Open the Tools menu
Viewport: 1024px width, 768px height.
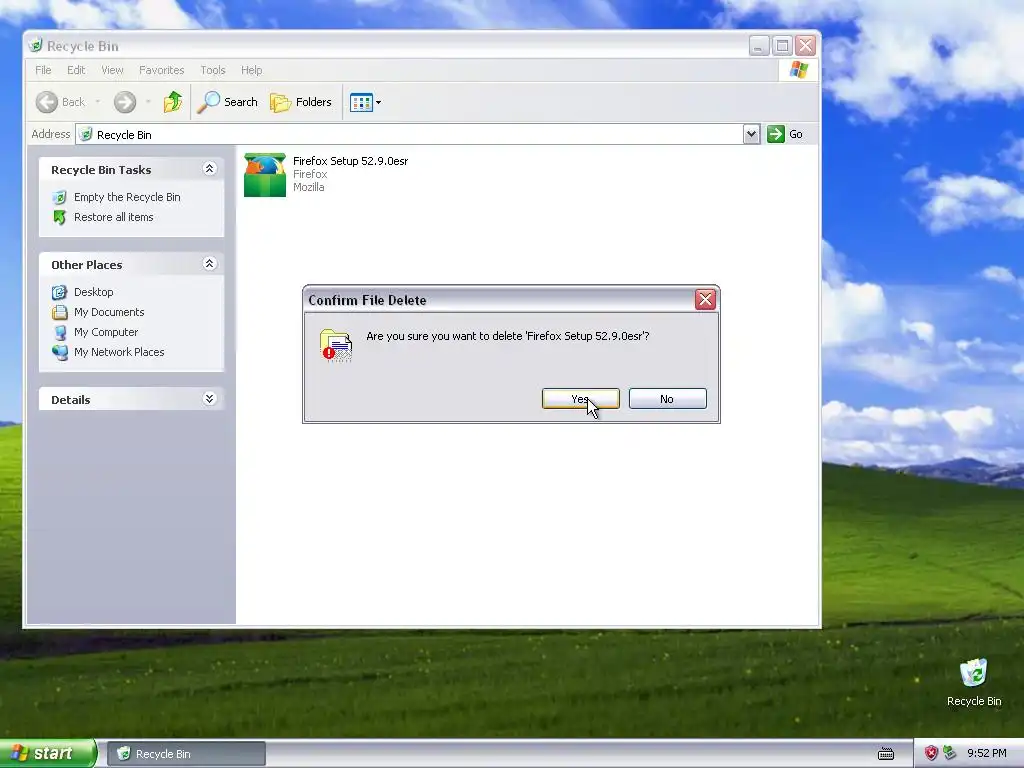(213, 70)
